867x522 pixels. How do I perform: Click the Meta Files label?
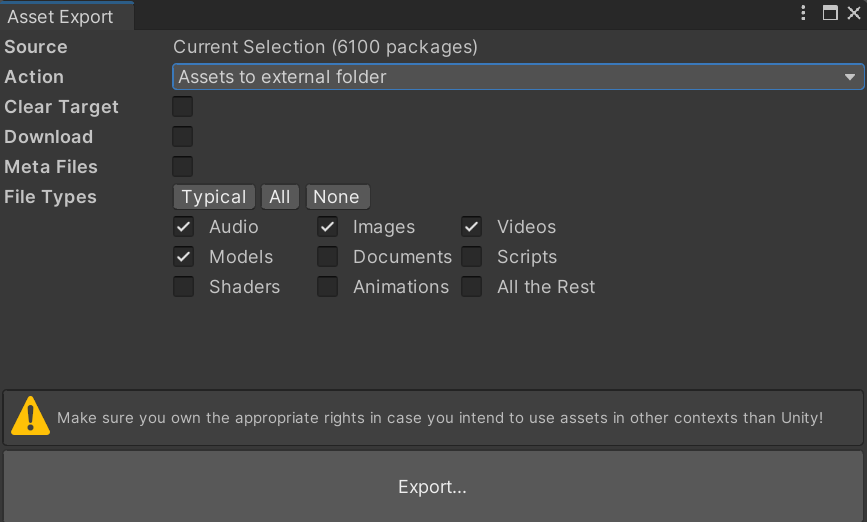click(51, 166)
